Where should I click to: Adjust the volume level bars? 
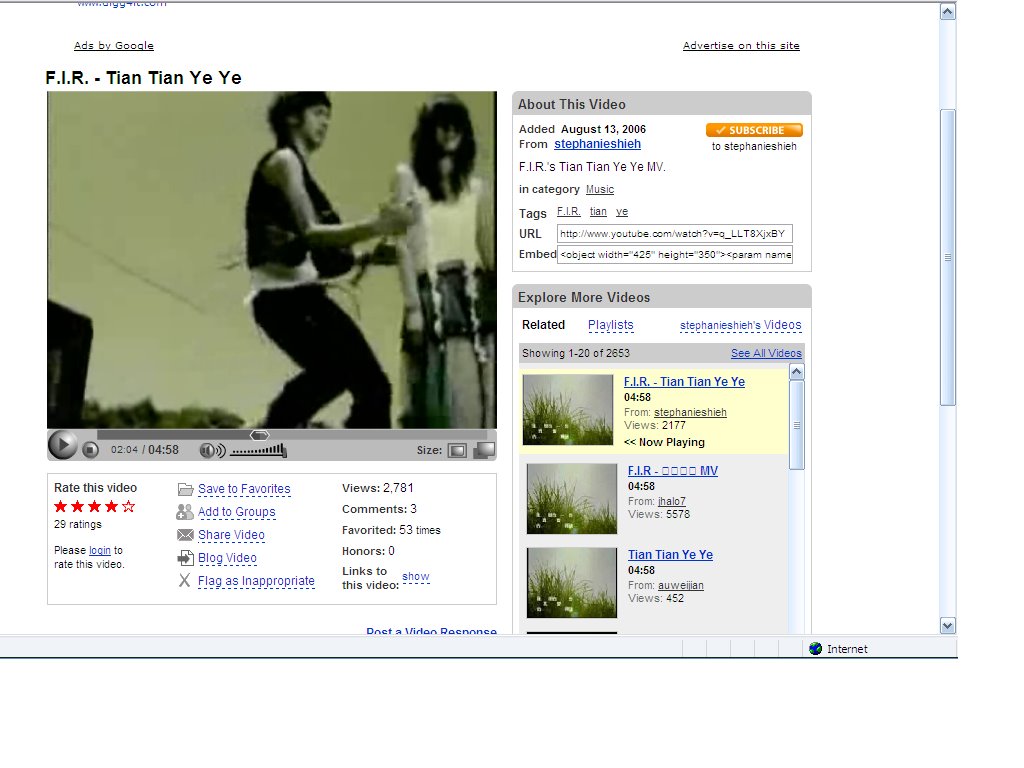coord(259,449)
